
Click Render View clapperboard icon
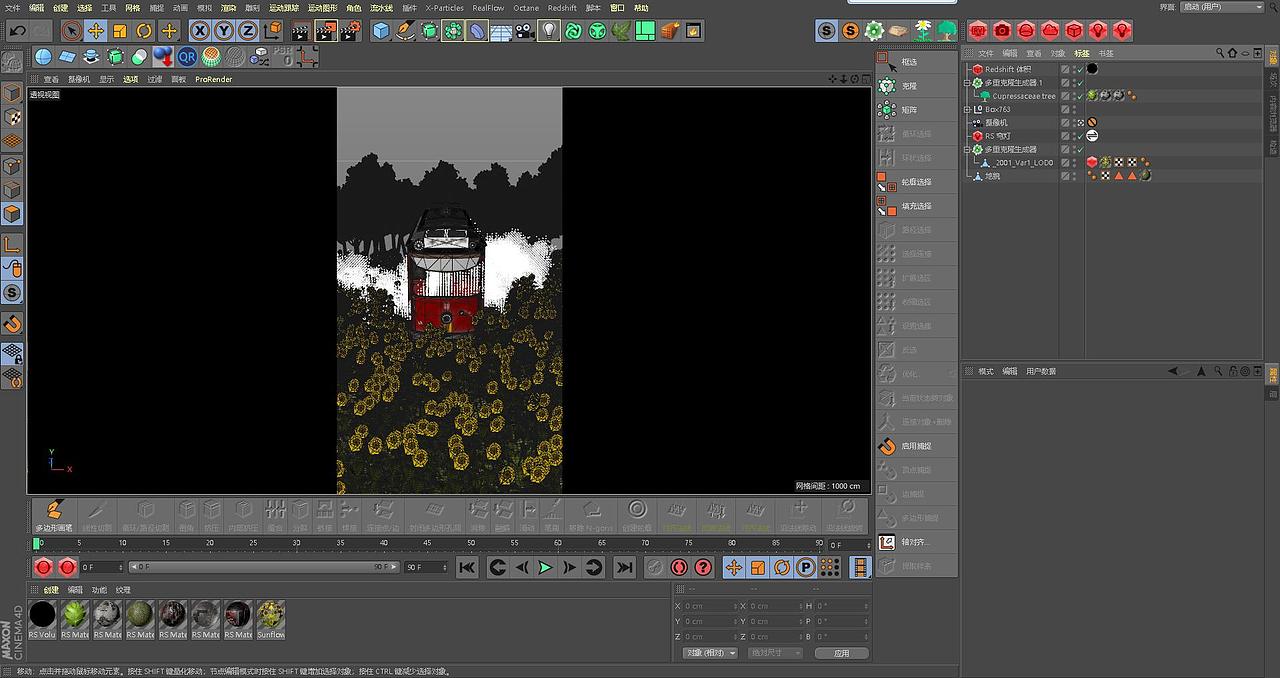point(301,31)
